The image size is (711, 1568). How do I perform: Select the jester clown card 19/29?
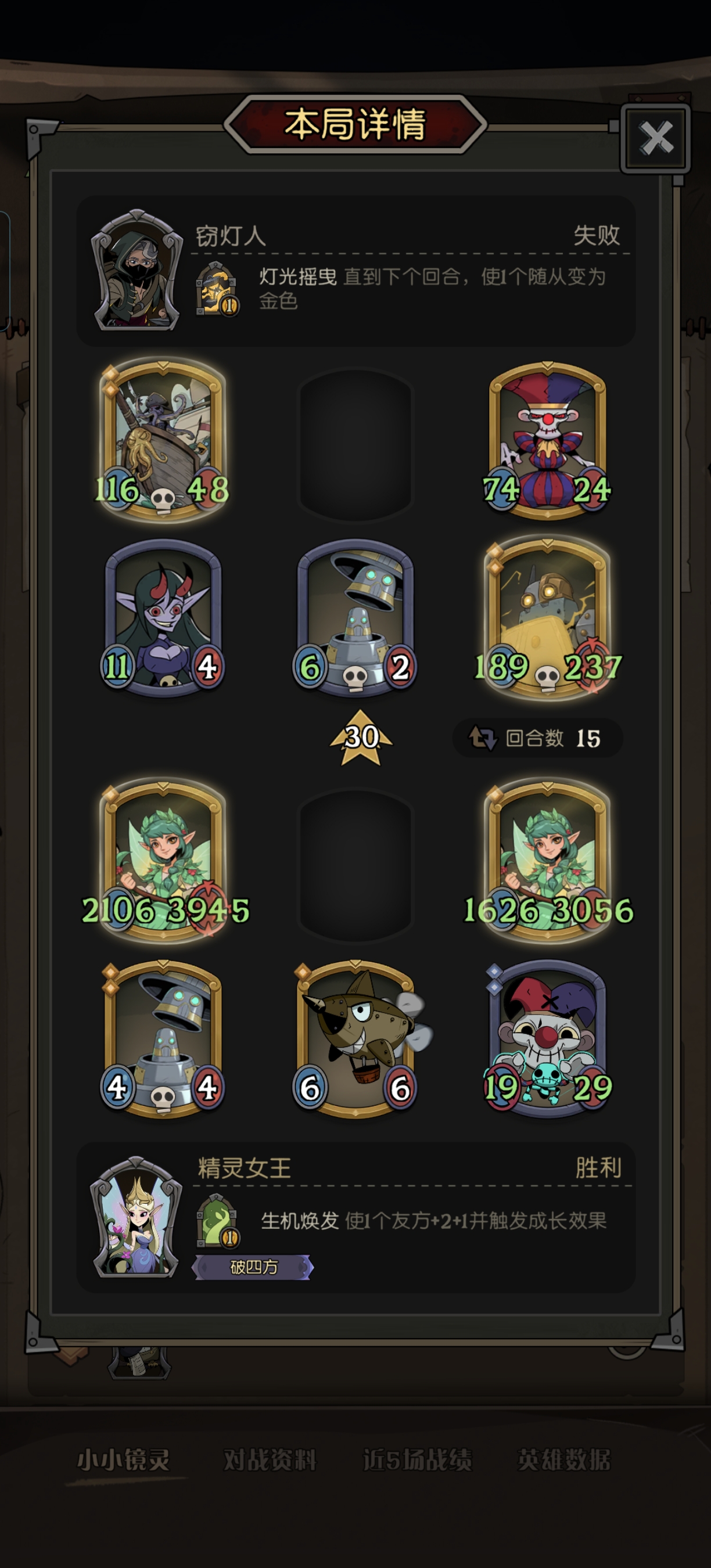pyautogui.click(x=547, y=1038)
